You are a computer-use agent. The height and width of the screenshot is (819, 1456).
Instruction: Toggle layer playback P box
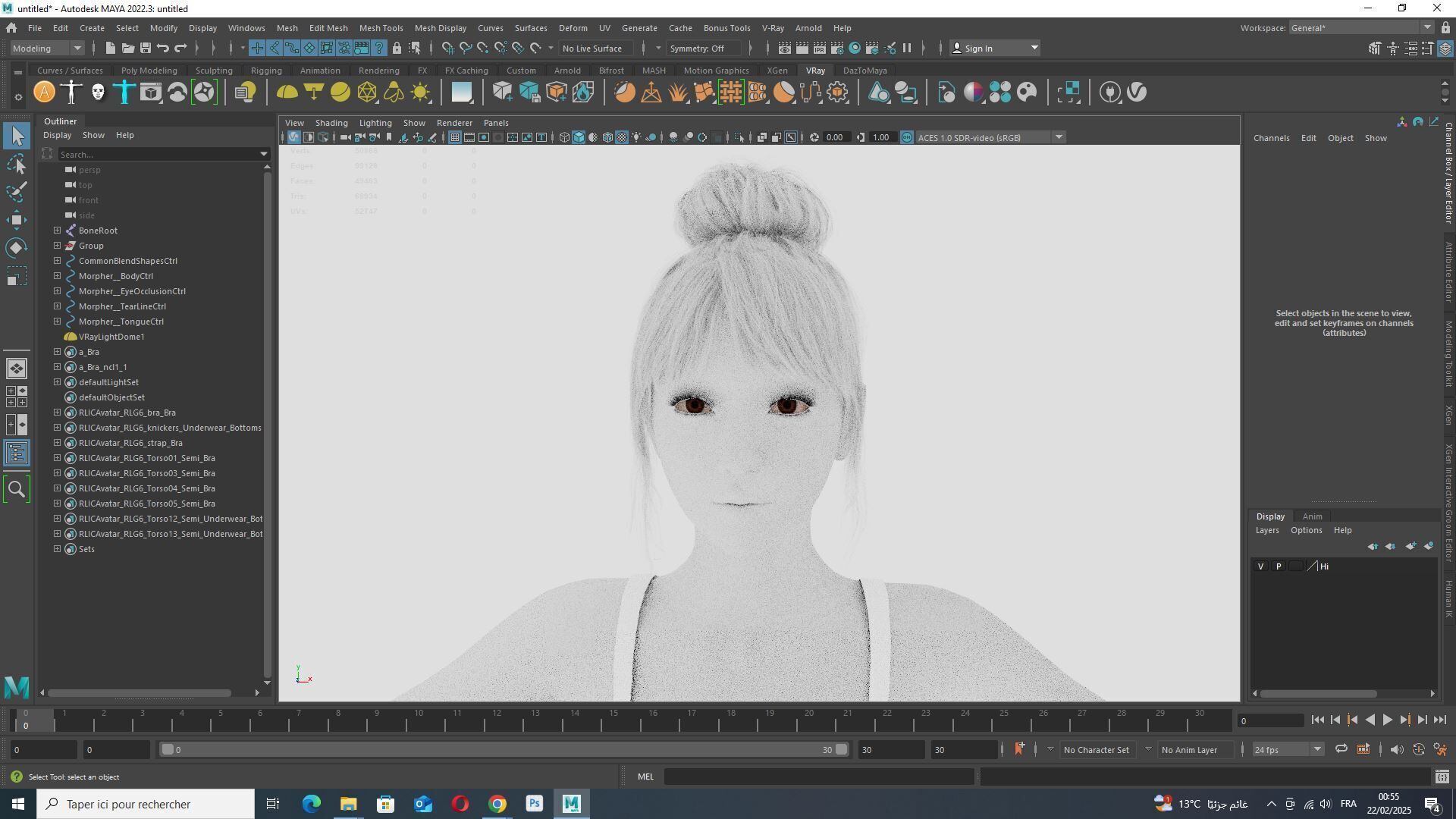(1279, 566)
